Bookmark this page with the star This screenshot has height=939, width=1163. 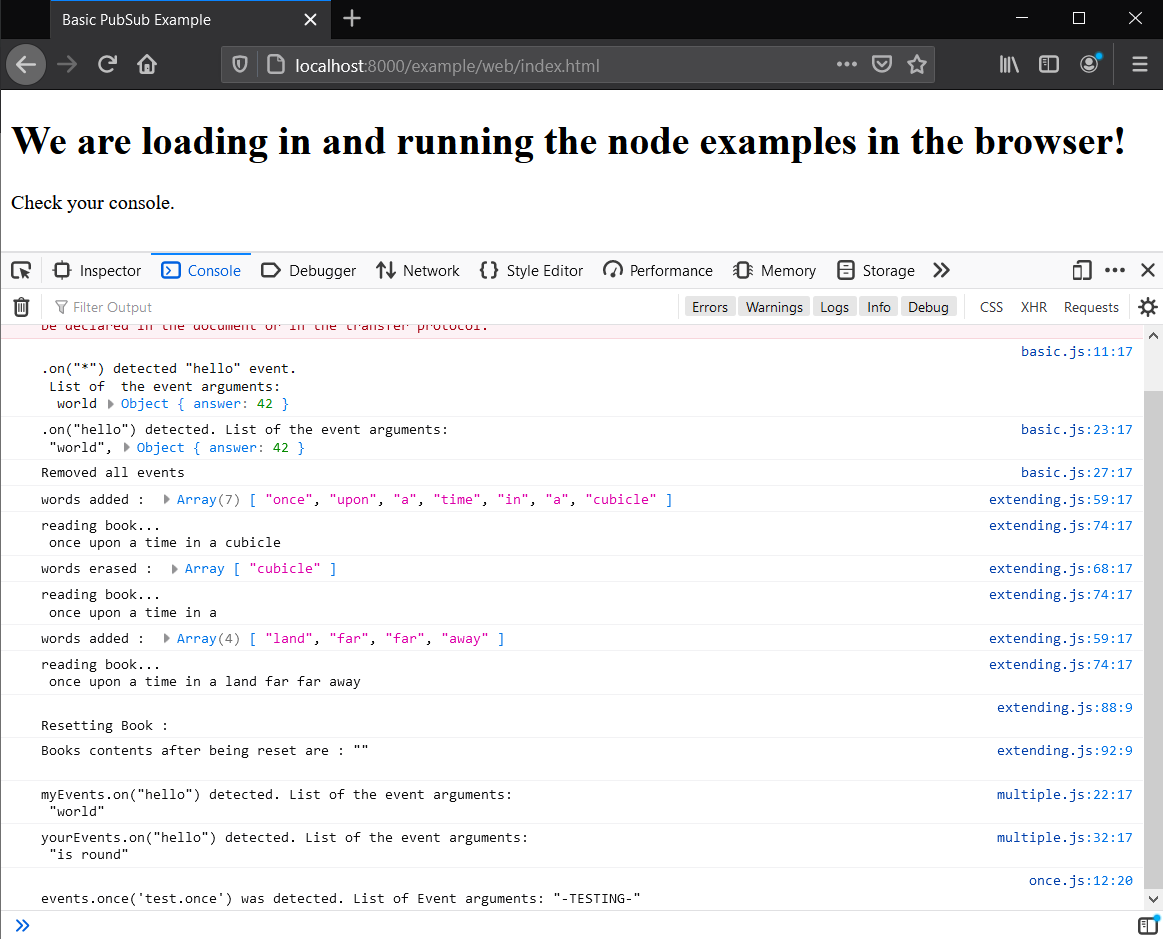tap(917, 65)
